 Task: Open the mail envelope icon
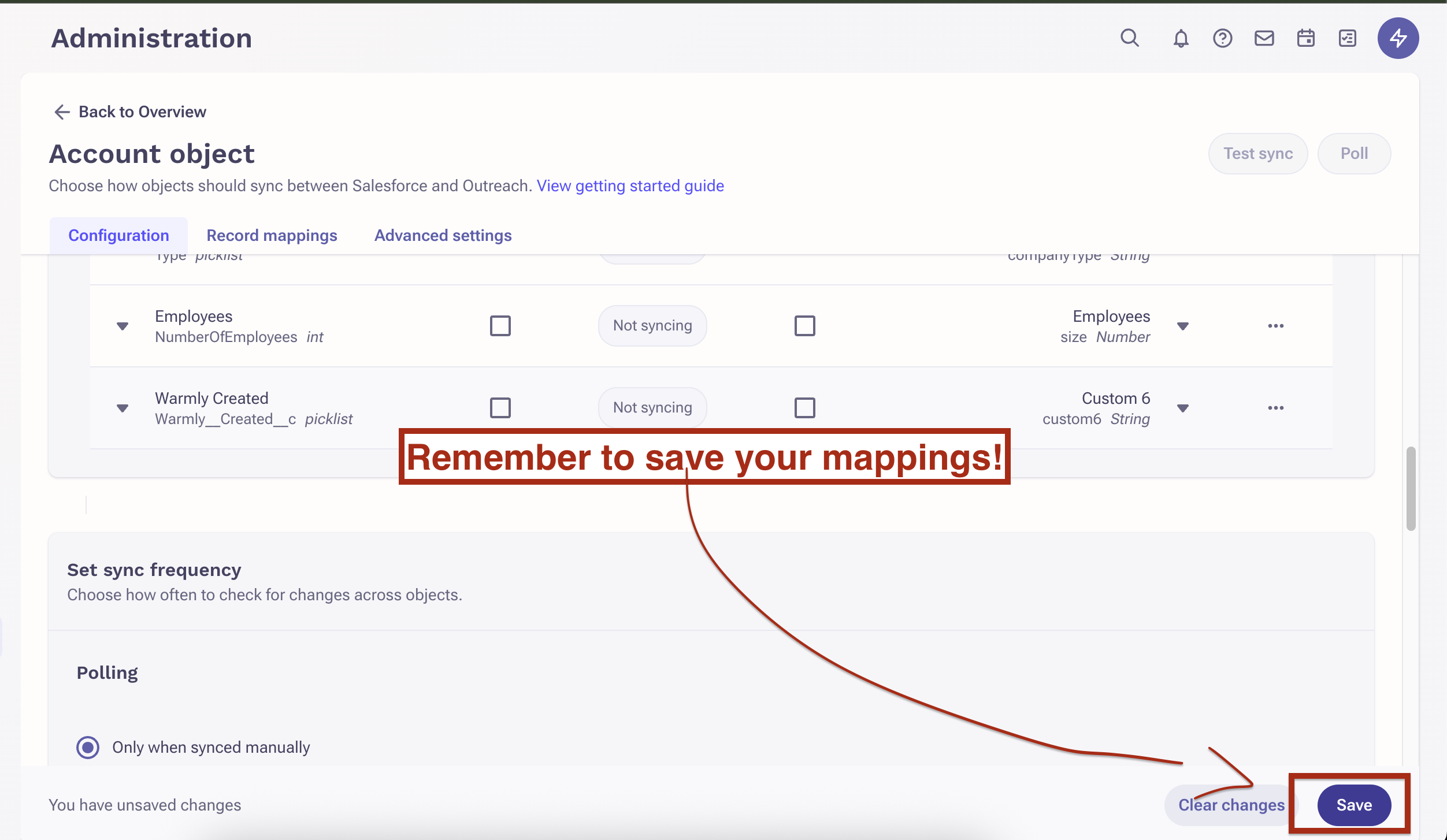point(1264,38)
